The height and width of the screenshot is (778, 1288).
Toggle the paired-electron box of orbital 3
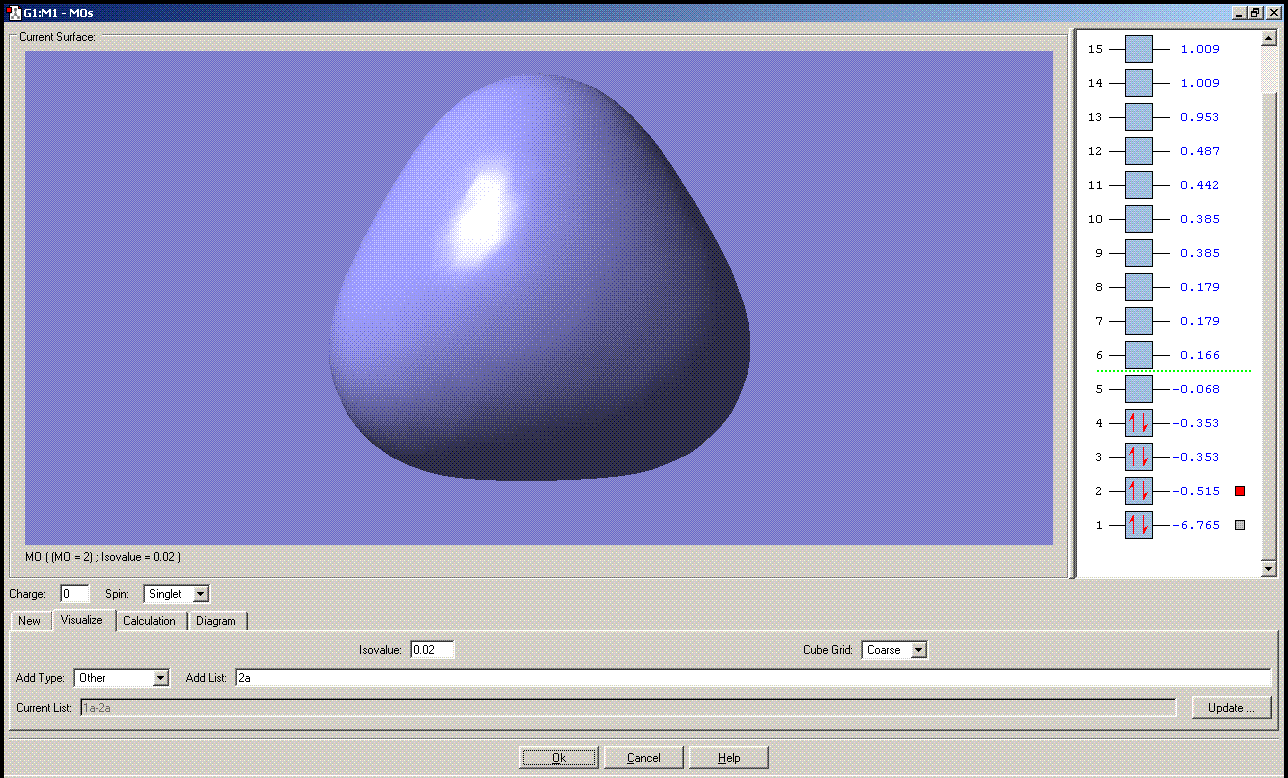1139,457
